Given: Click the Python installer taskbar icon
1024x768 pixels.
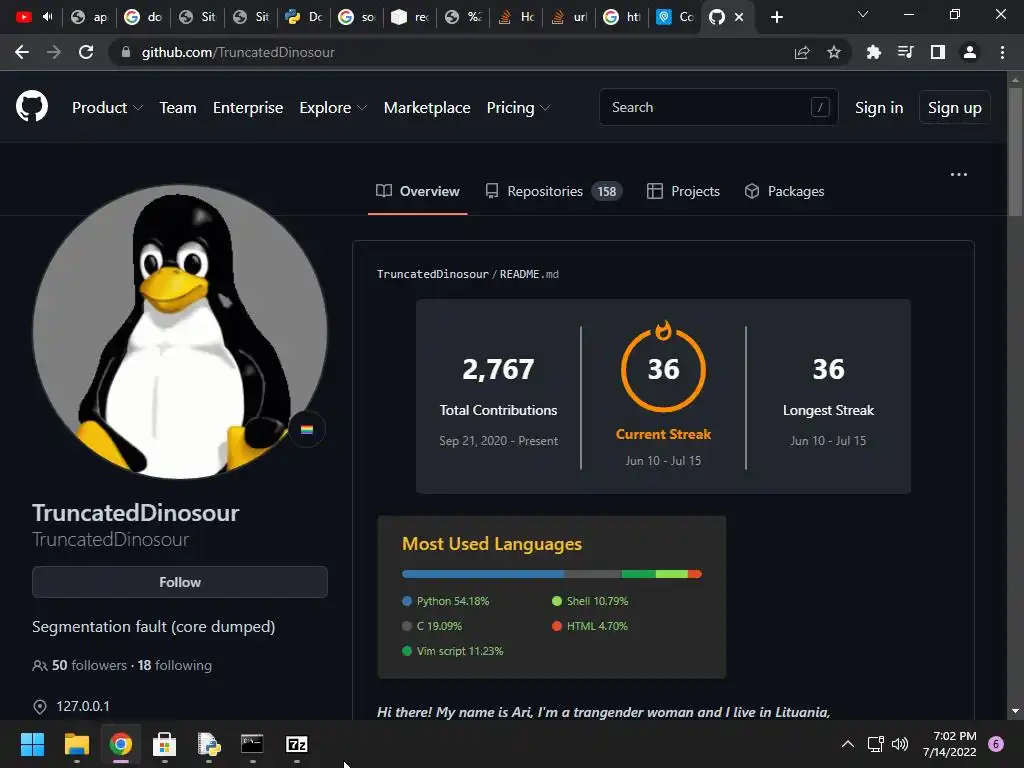Looking at the screenshot, I should pos(209,744).
